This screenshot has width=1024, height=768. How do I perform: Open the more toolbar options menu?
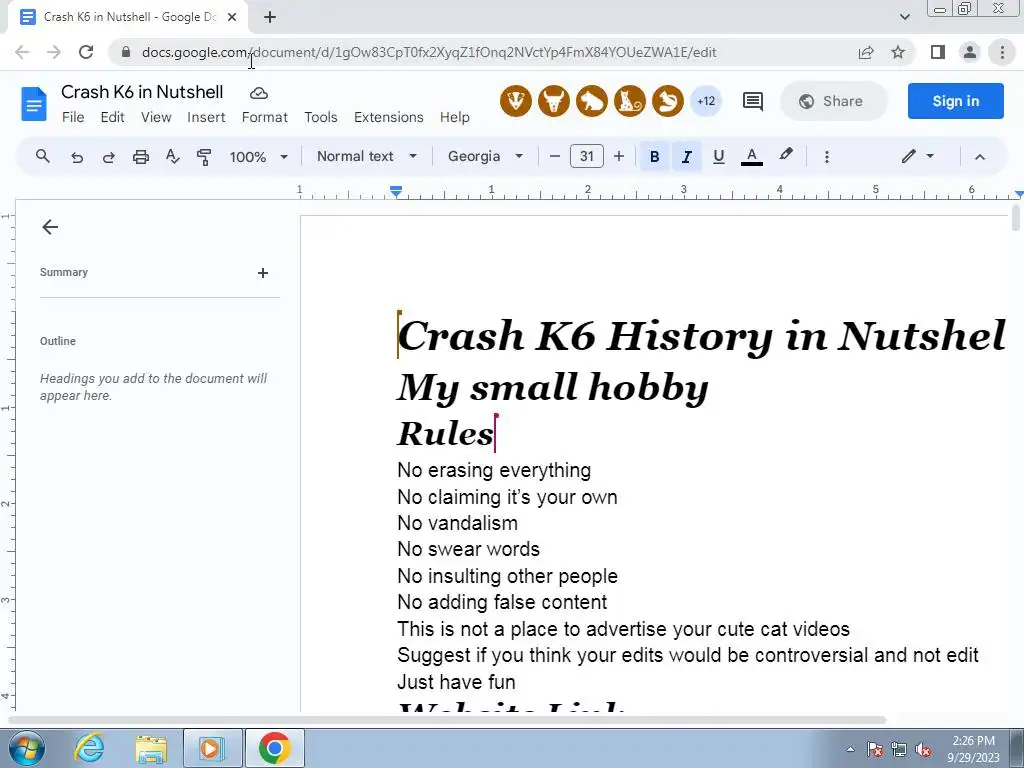827,157
